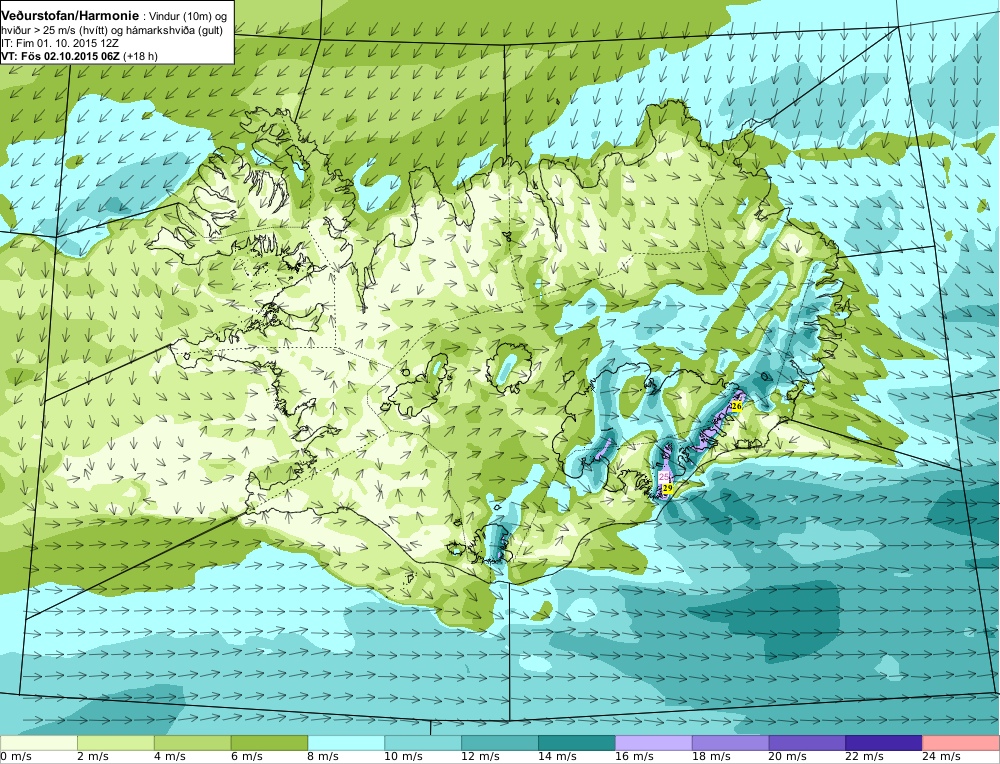Click the '22 m/s' legend label
1000x764 pixels.
tap(865, 757)
